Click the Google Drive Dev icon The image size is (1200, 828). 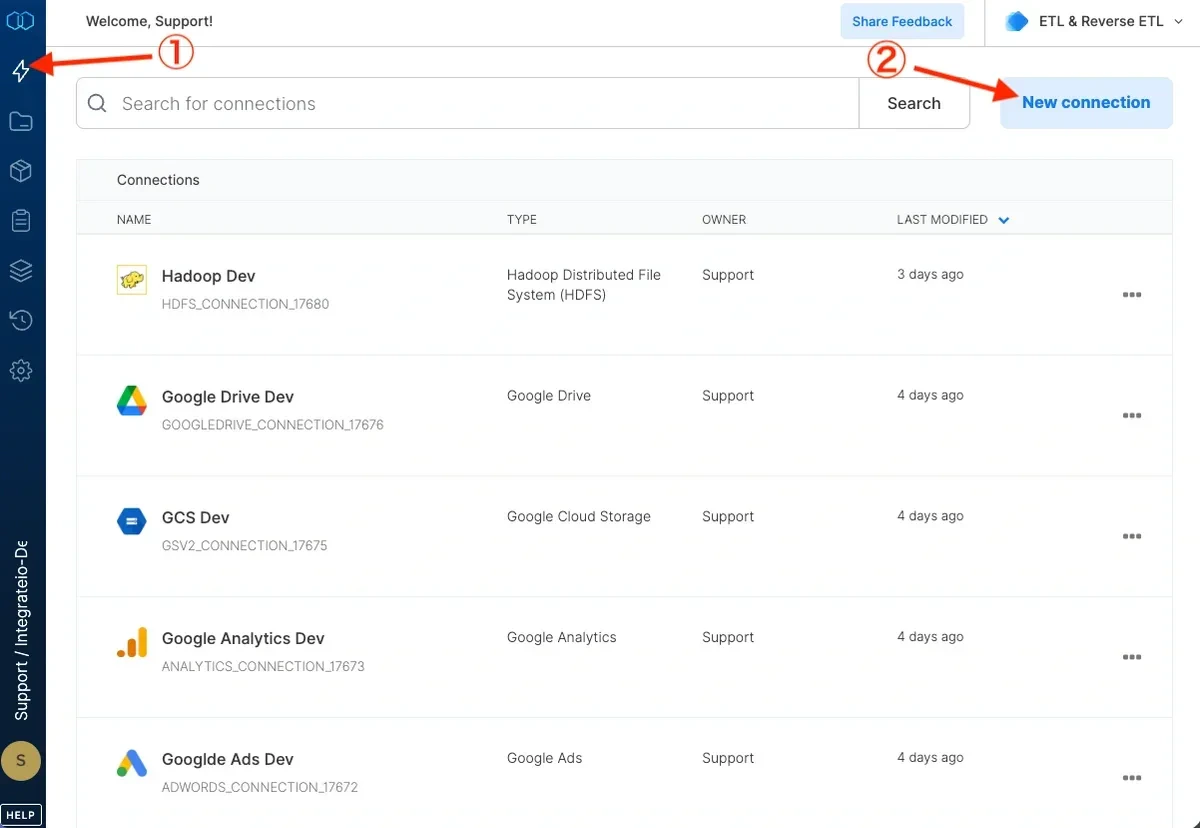[132, 401]
